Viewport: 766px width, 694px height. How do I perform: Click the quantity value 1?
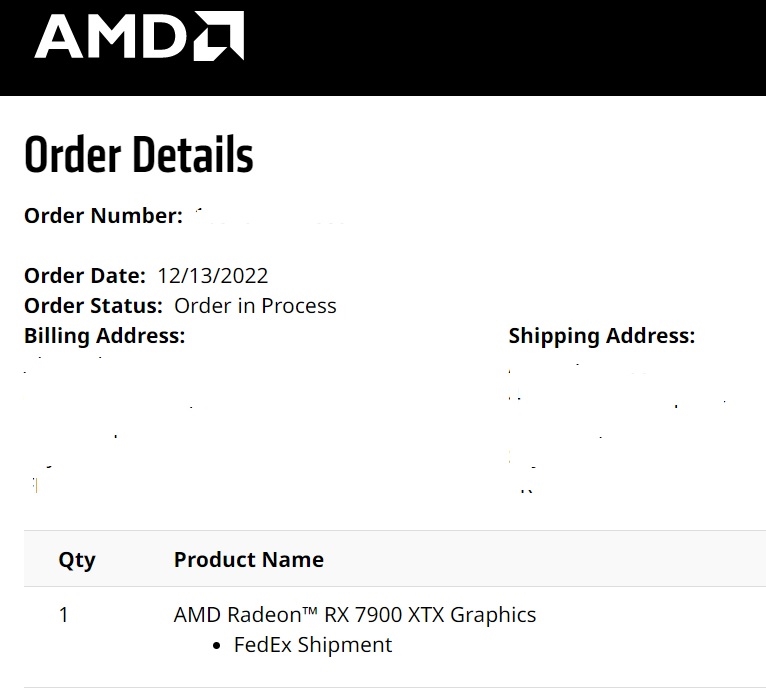point(64,615)
